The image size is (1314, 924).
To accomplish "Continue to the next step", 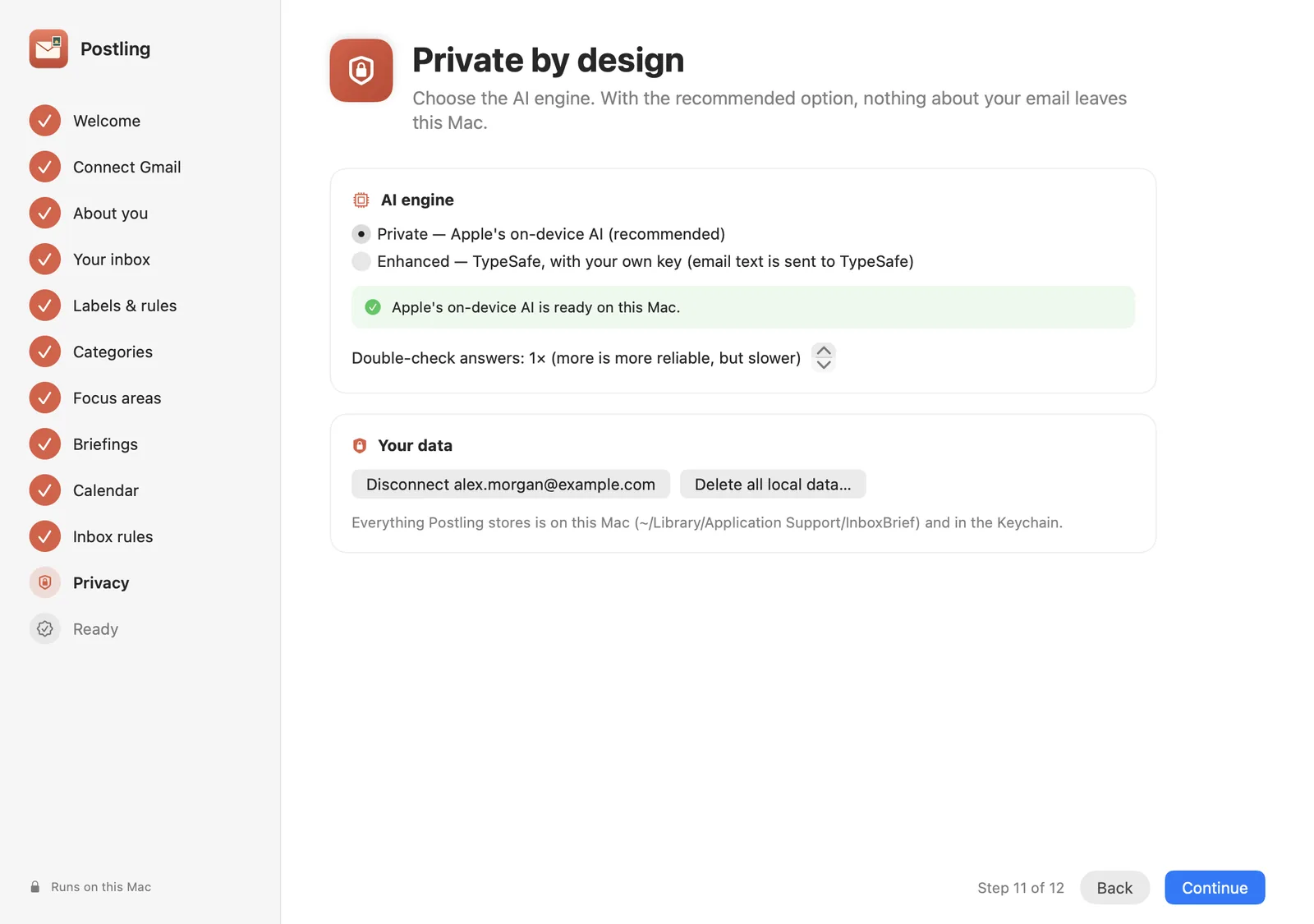I will point(1215,888).
